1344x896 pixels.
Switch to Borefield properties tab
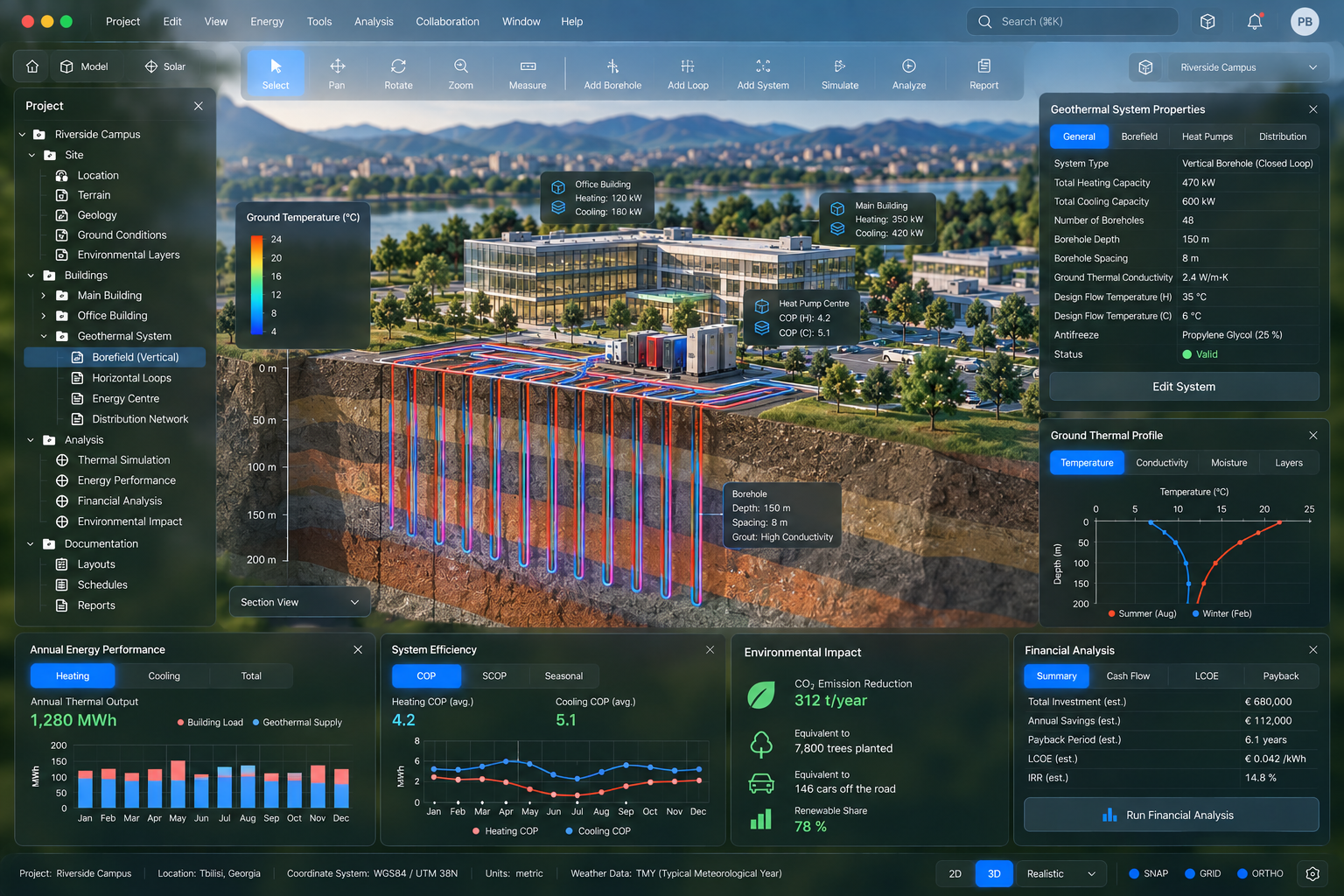click(1139, 136)
